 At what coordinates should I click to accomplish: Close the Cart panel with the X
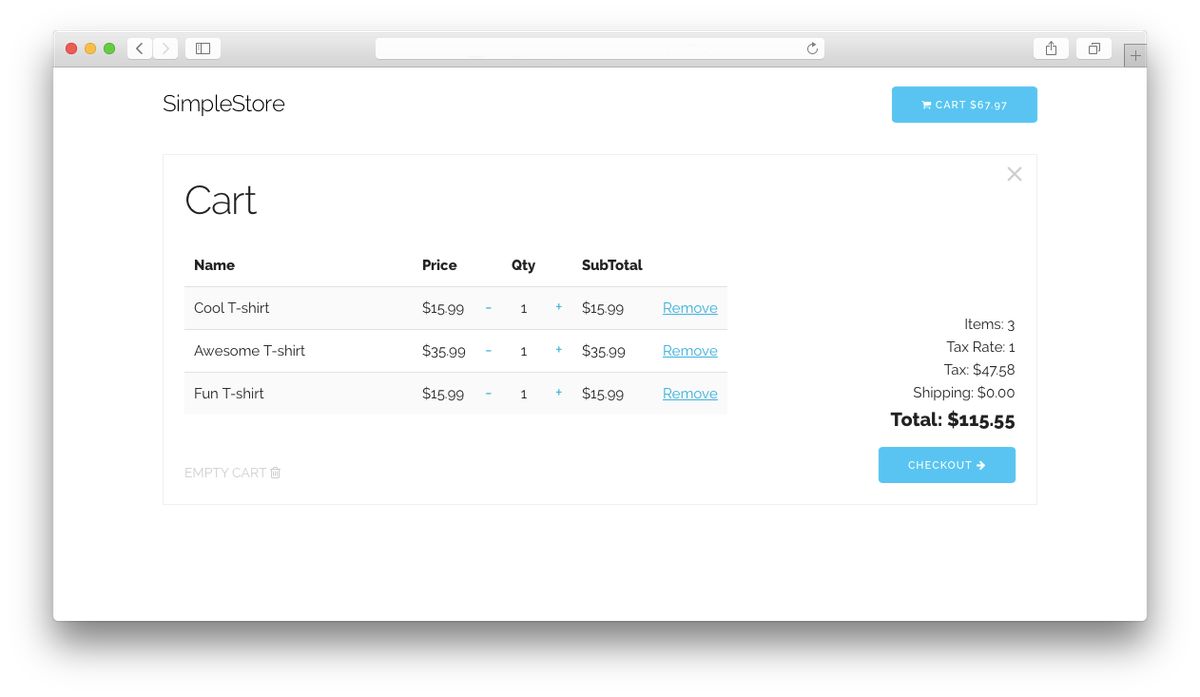(1014, 174)
